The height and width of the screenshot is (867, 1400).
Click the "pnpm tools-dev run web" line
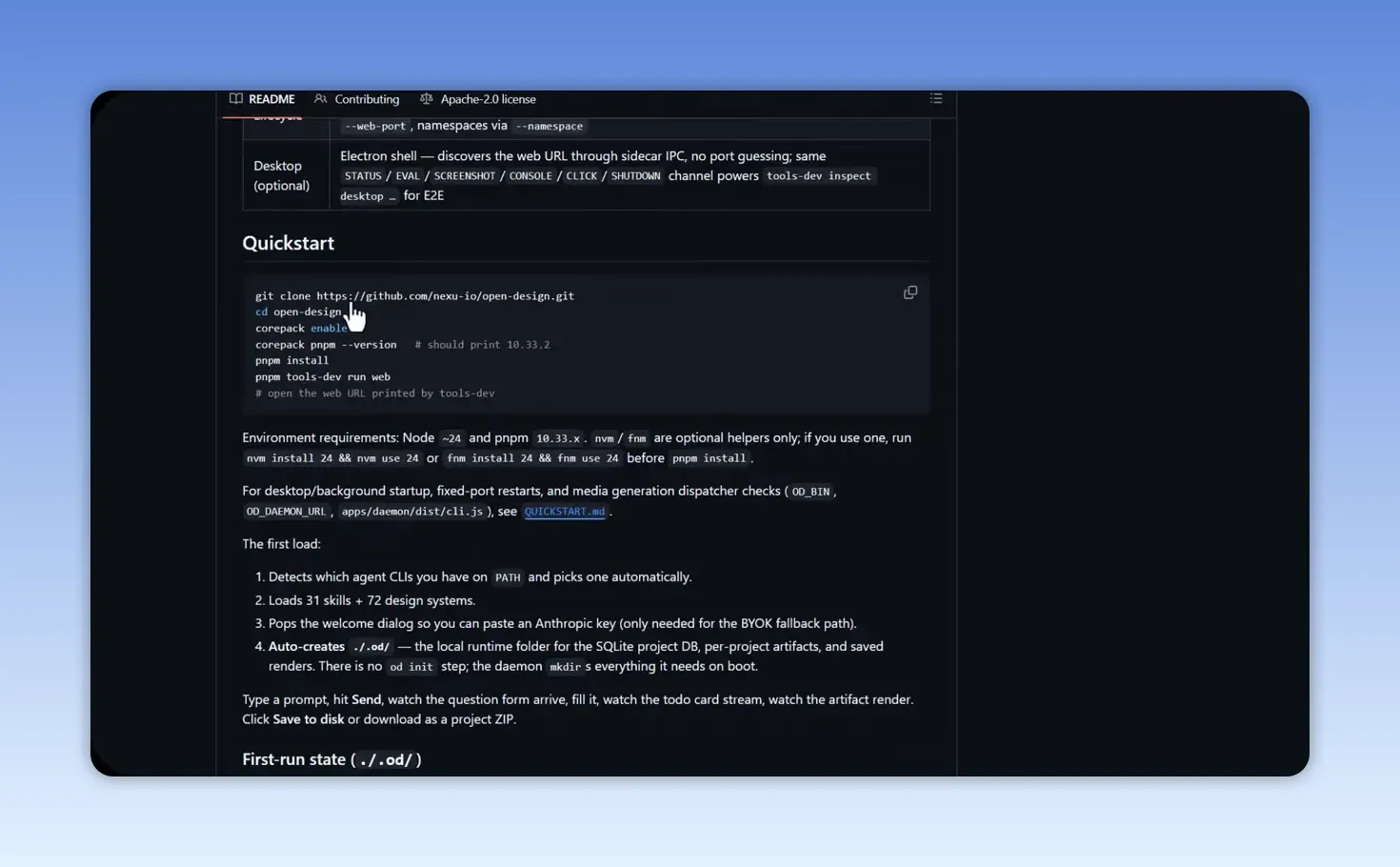323,377
